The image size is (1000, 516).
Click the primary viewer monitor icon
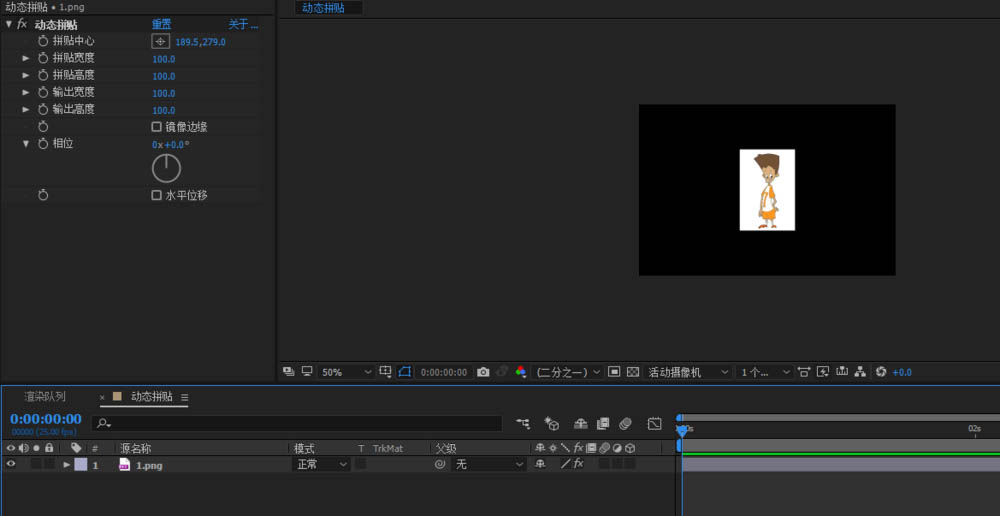click(x=307, y=372)
